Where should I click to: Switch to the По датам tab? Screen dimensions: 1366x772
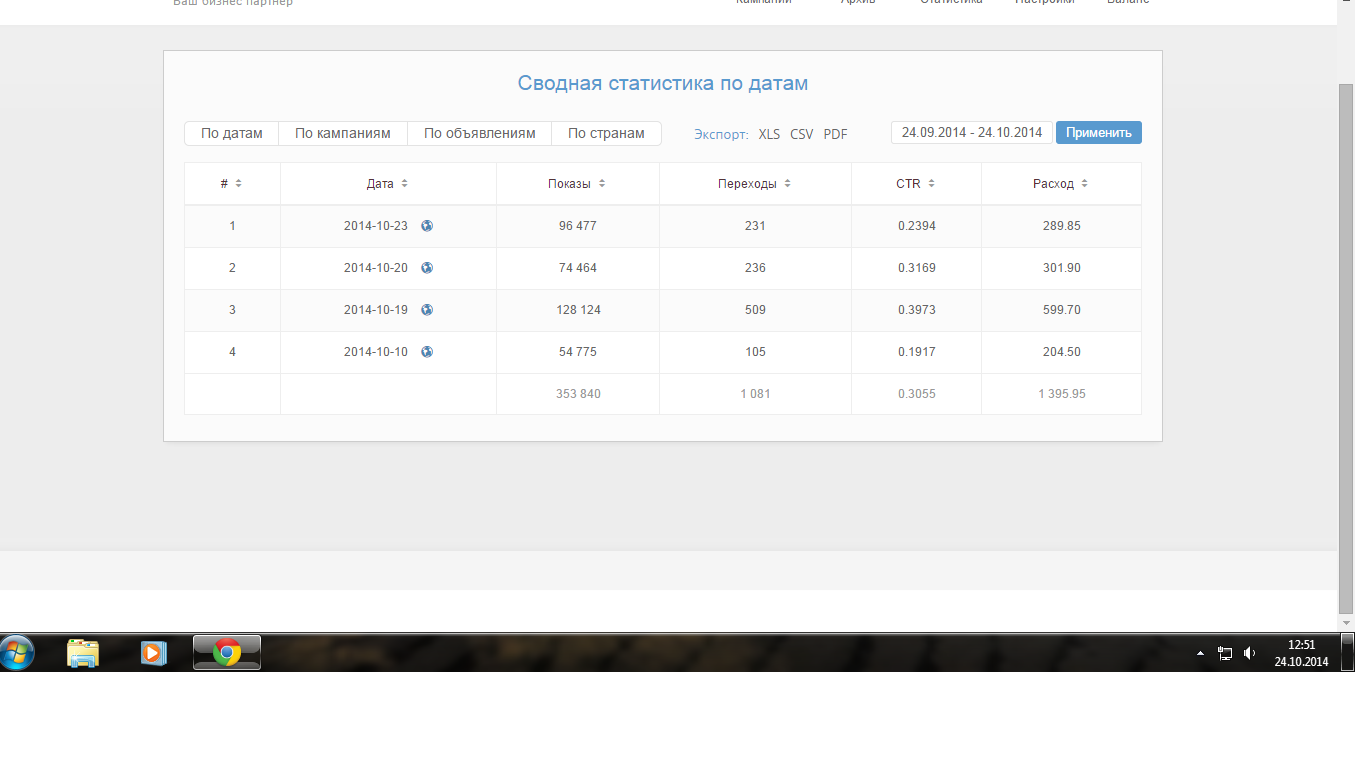(231, 133)
